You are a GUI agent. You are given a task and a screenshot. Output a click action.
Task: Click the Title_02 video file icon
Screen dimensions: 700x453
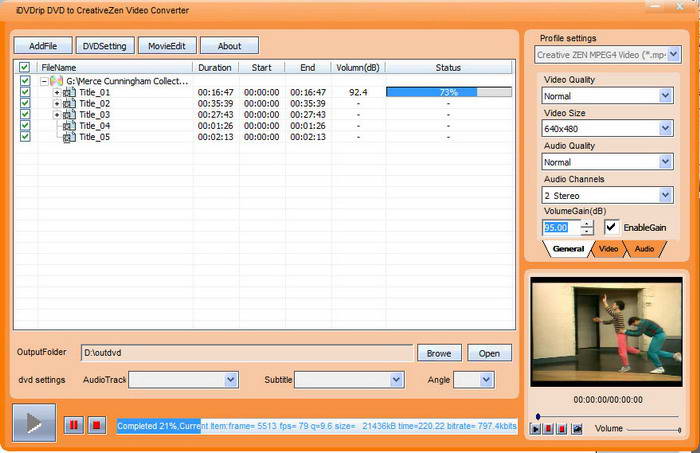(69, 104)
